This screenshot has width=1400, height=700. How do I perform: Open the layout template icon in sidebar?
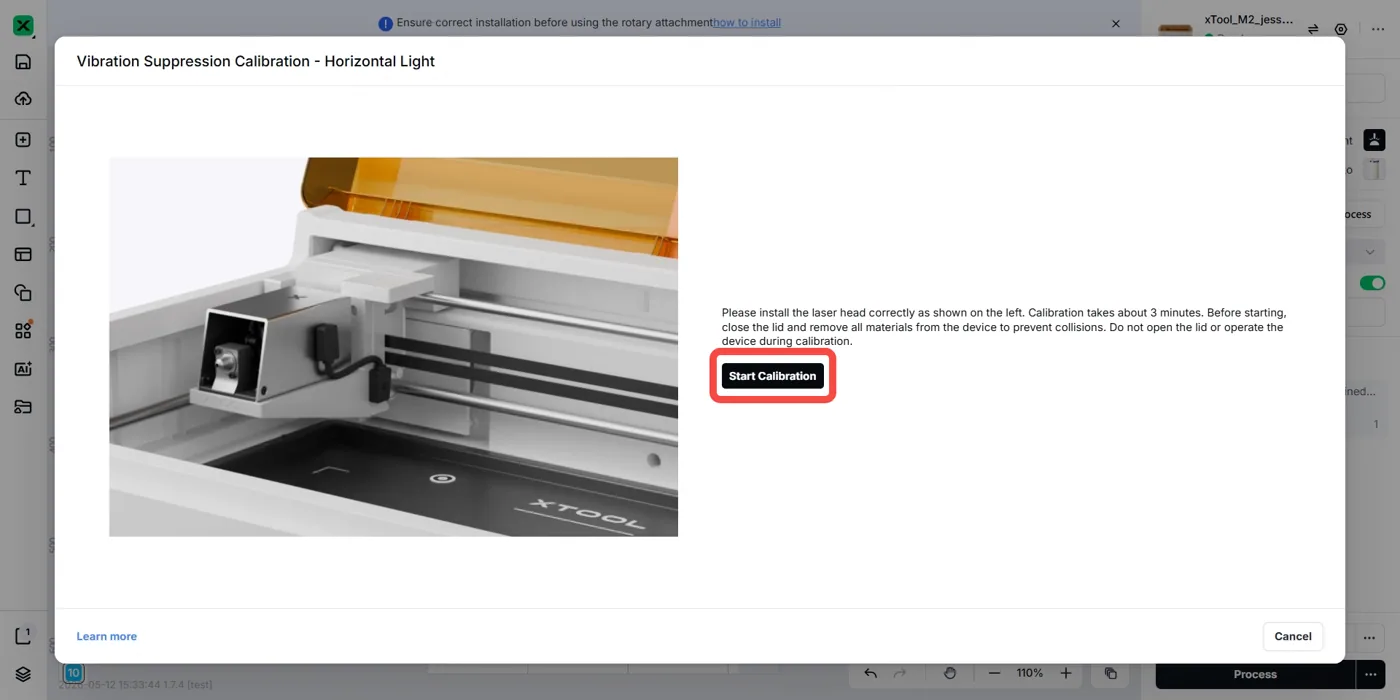pos(23,254)
